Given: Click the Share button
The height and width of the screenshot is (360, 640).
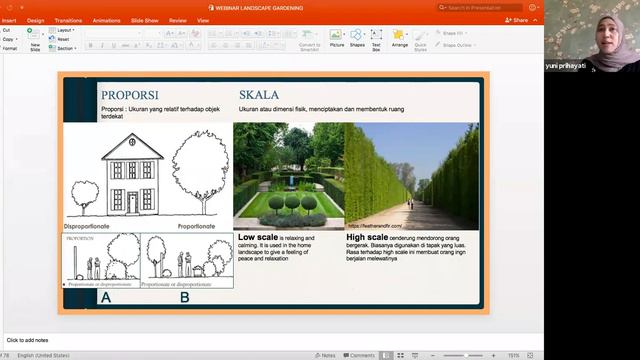Looking at the screenshot, I should point(517,20).
